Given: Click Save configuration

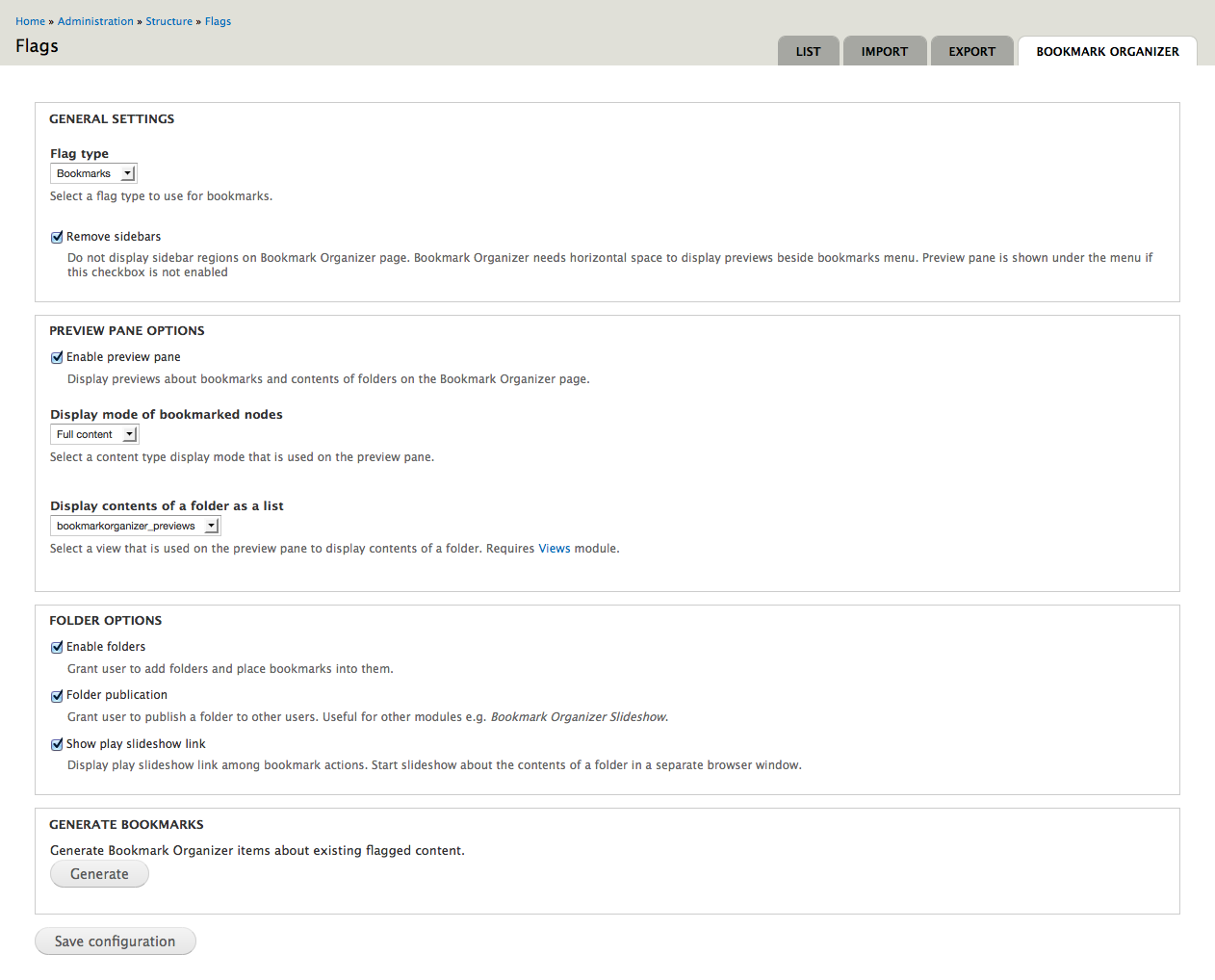Looking at the screenshot, I should [115, 941].
